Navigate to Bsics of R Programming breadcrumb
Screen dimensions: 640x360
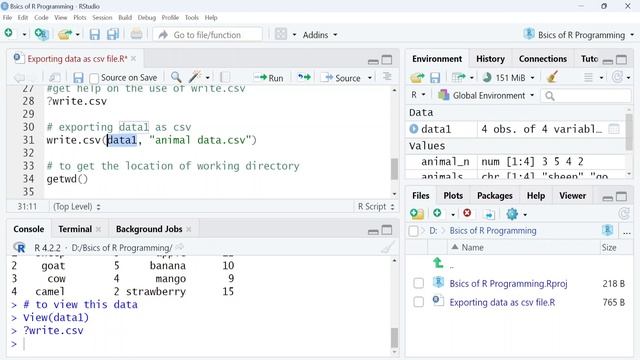493,231
